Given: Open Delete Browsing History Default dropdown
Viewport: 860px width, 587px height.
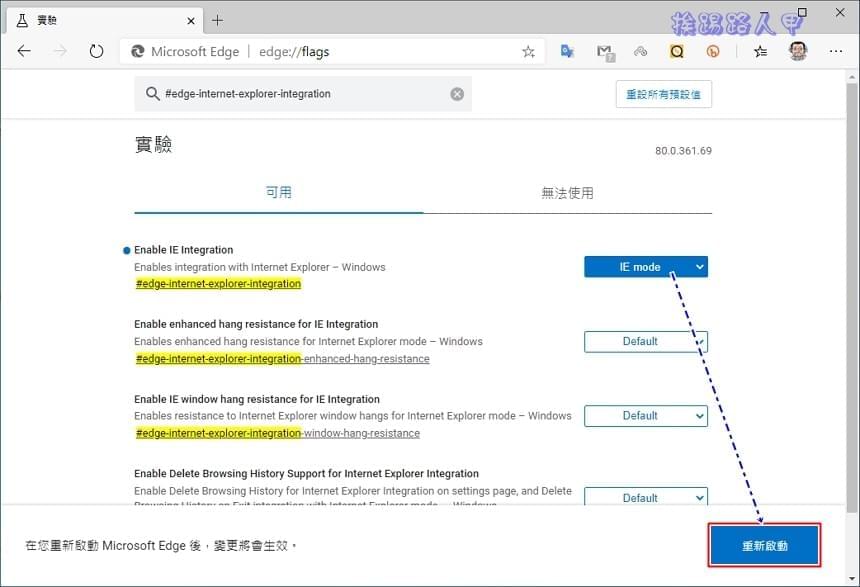Looking at the screenshot, I should coord(646,497).
